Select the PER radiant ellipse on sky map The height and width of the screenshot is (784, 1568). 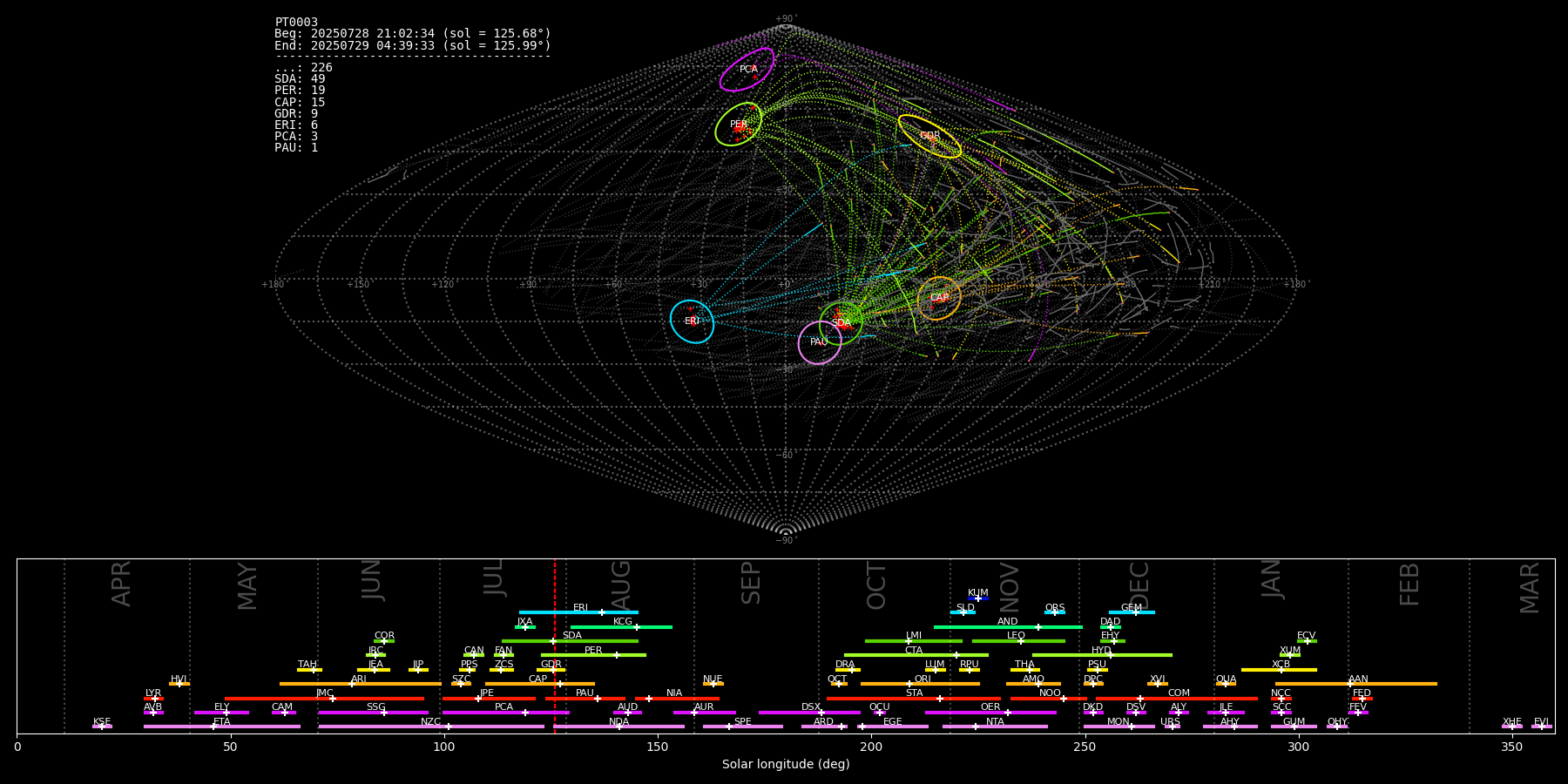click(738, 125)
